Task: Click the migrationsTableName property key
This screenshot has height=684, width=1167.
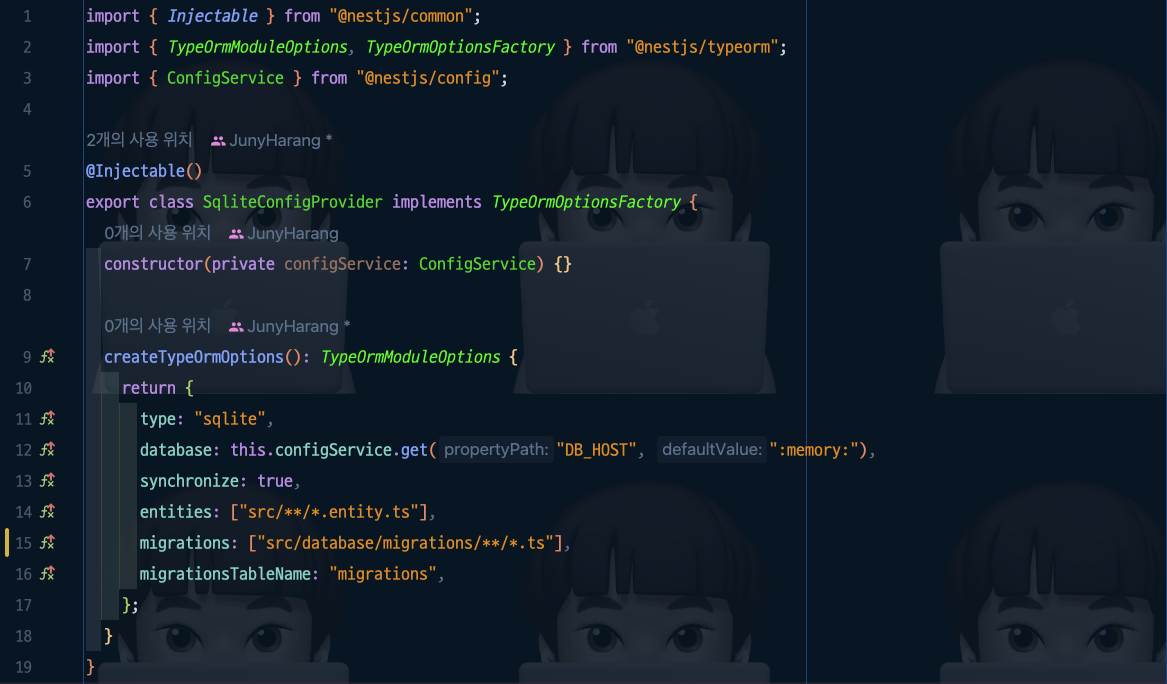Action: 225,575
